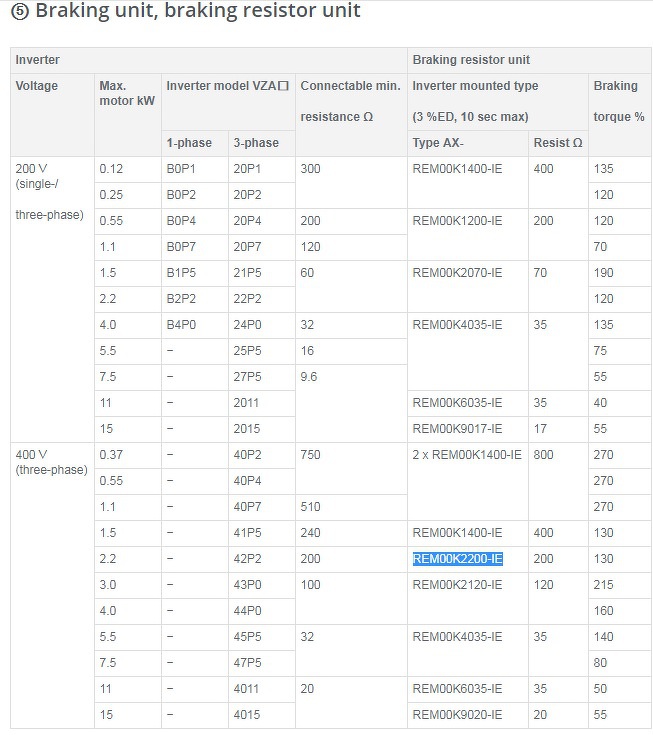Click the 41P5 inverter model cell
Screen dimensions: 653x735
[247, 533]
